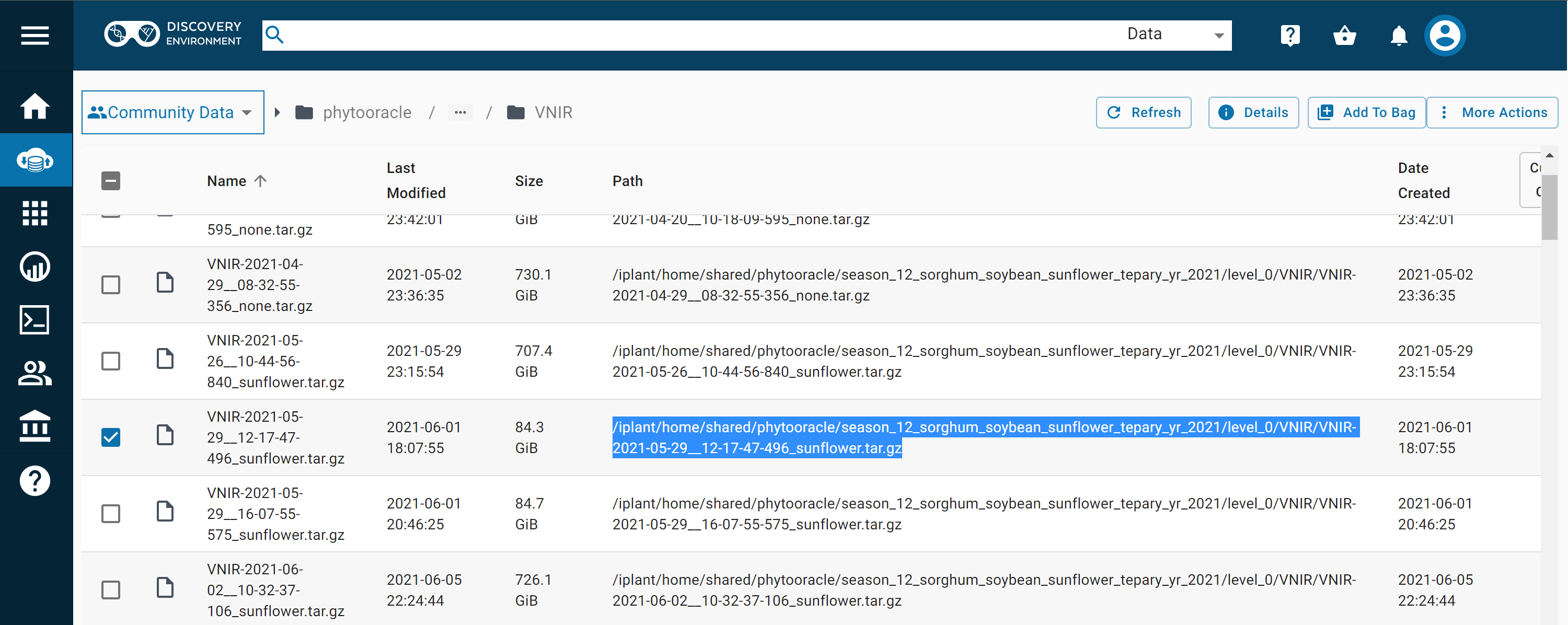Check the VNIR-2021-05-26__10-44-56 row checkbox

click(x=111, y=361)
